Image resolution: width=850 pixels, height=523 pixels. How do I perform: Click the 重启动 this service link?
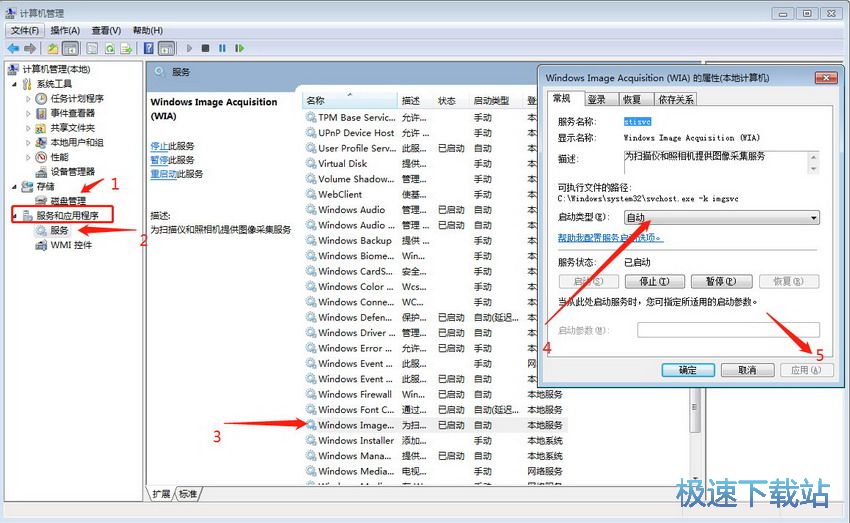pos(164,174)
